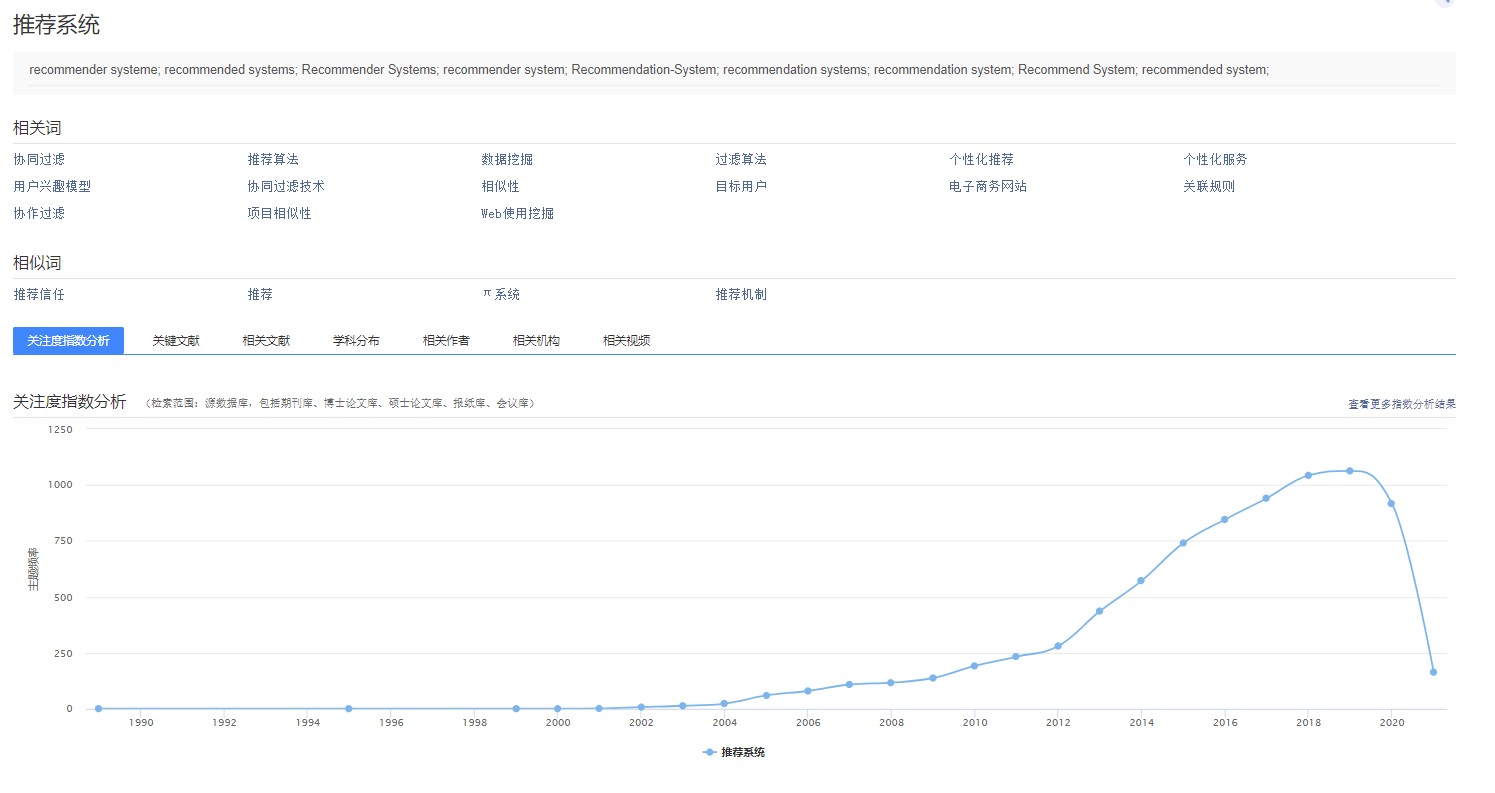This screenshot has width=1495, height=793.
Task: Click the 1000 y-axis label
Action: (x=60, y=485)
